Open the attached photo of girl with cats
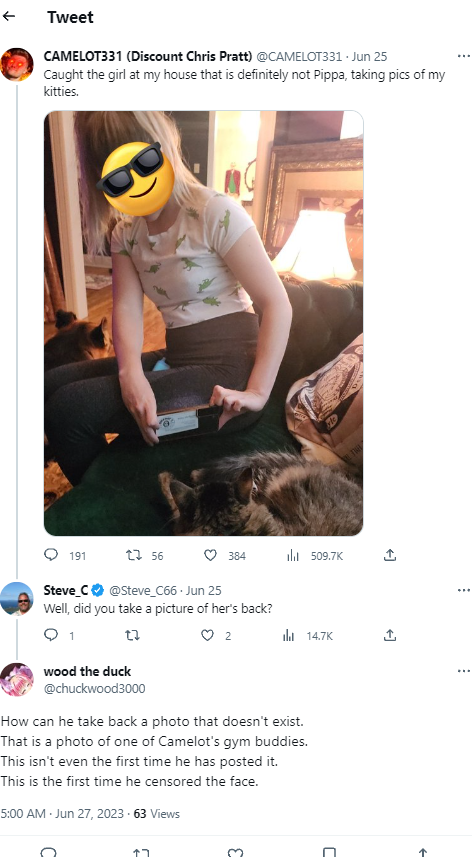Image resolution: width=472 pixels, height=857 pixels. click(x=203, y=323)
